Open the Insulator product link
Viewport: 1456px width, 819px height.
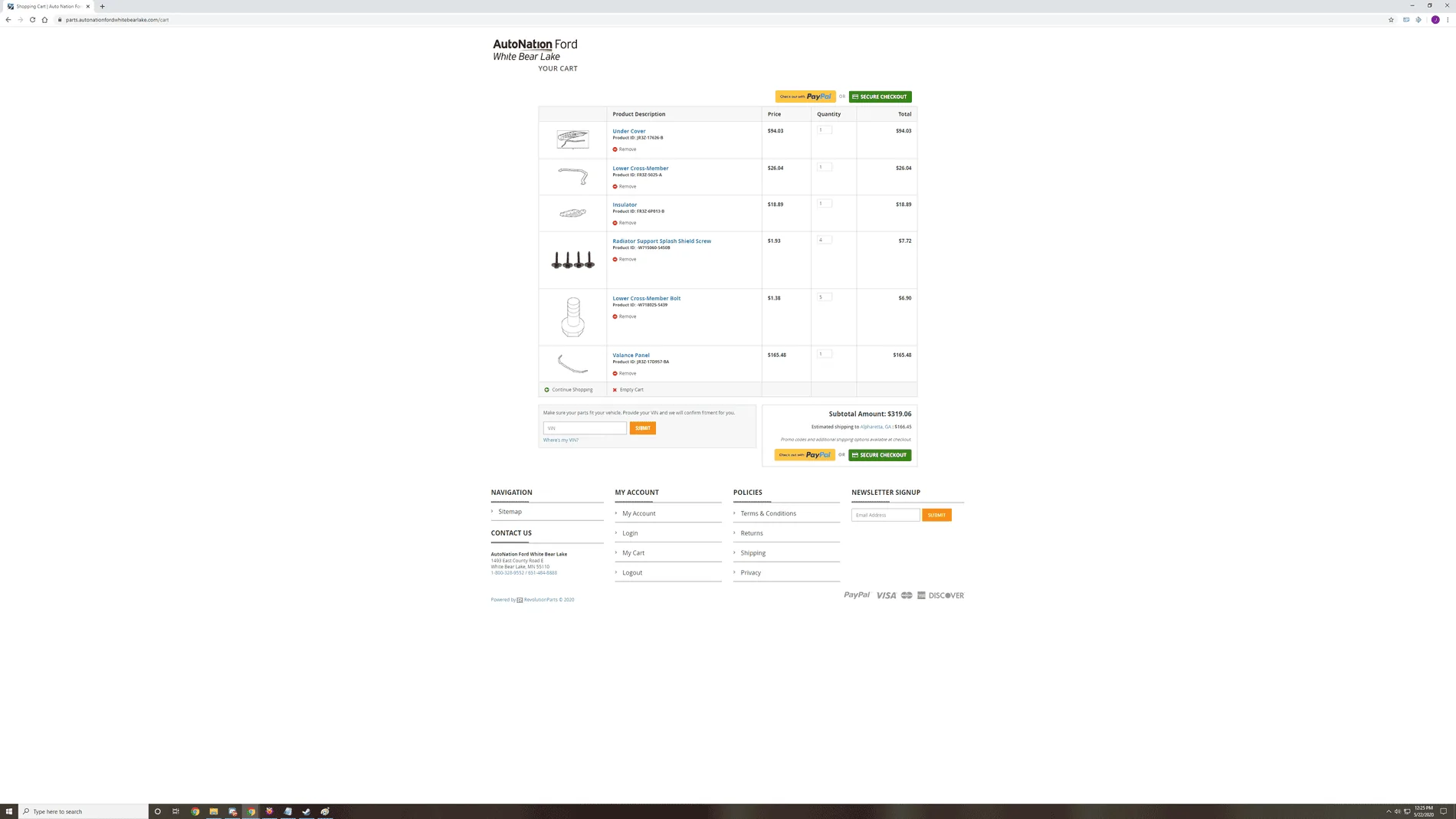pos(625,205)
